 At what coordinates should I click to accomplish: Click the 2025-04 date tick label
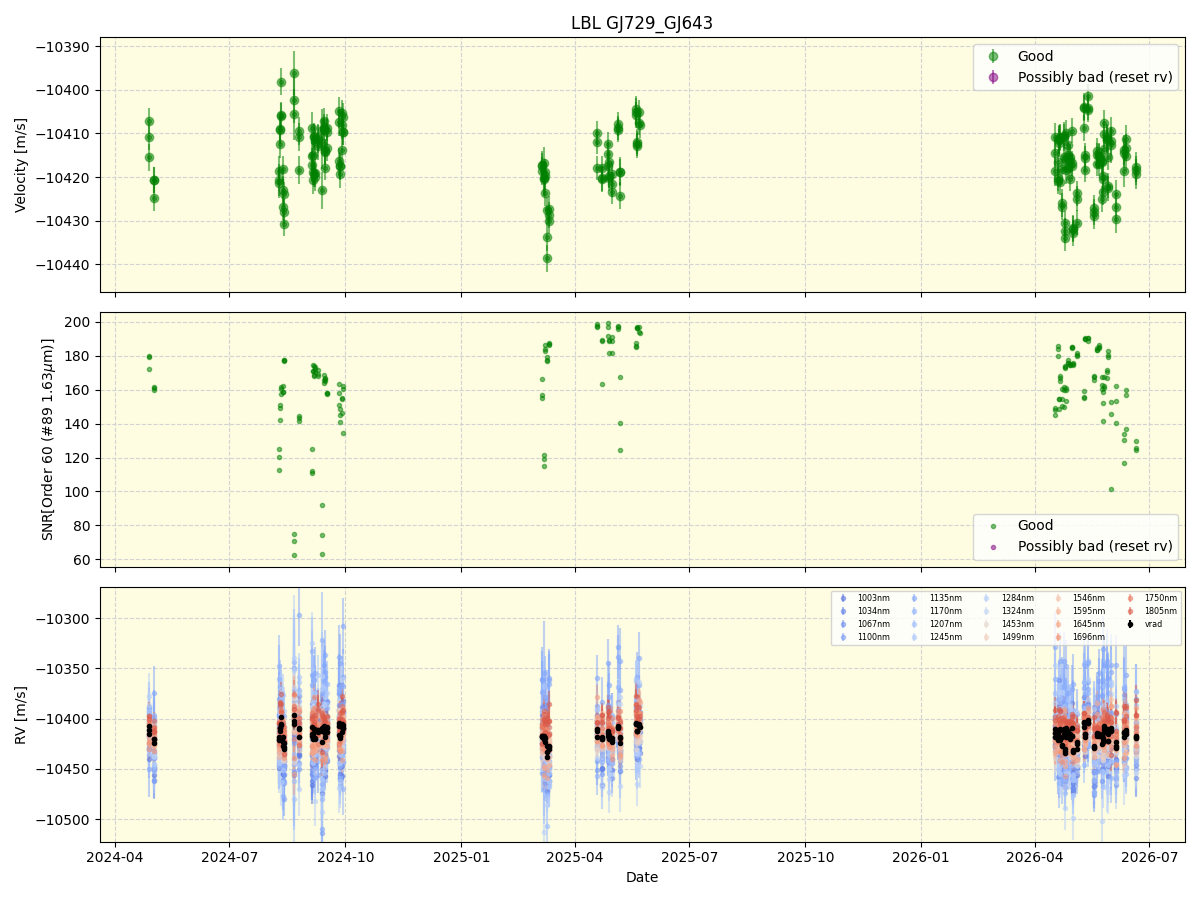(x=575, y=857)
